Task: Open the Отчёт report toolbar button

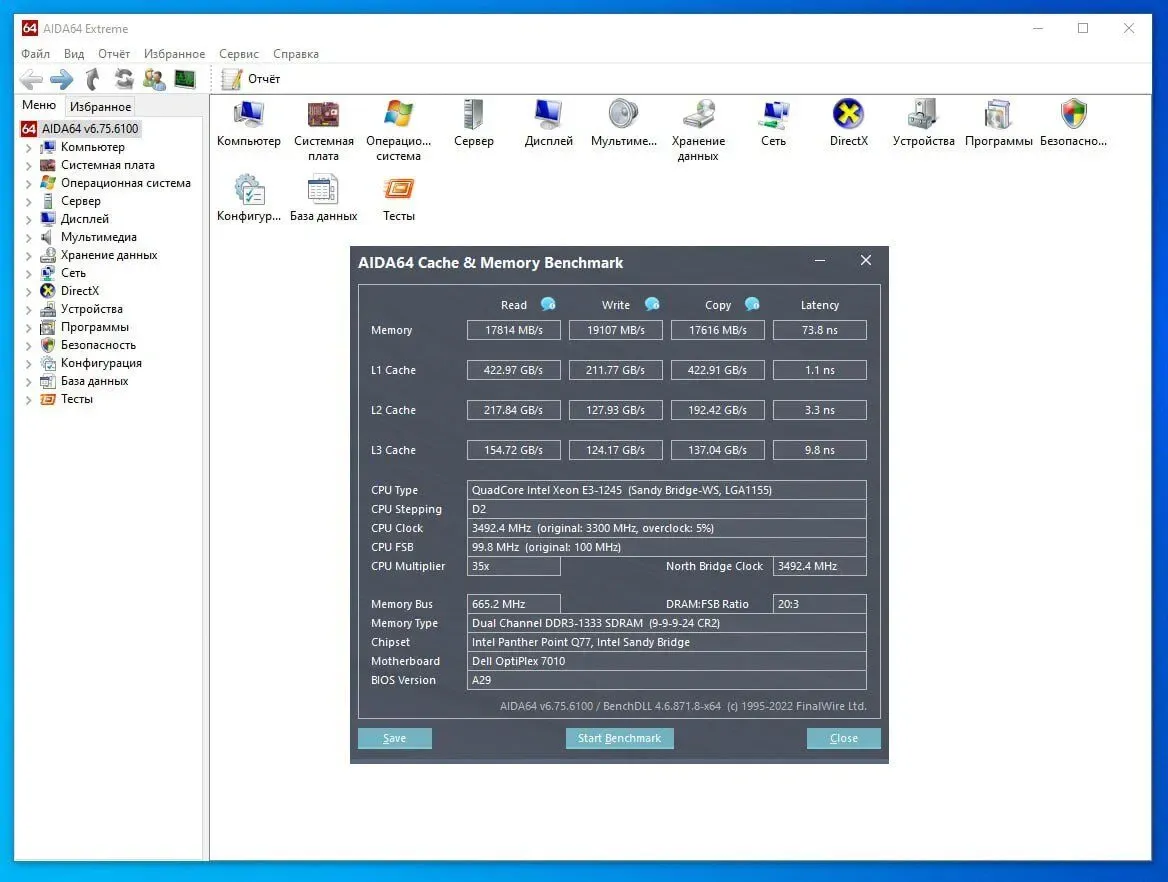Action: click(x=252, y=79)
